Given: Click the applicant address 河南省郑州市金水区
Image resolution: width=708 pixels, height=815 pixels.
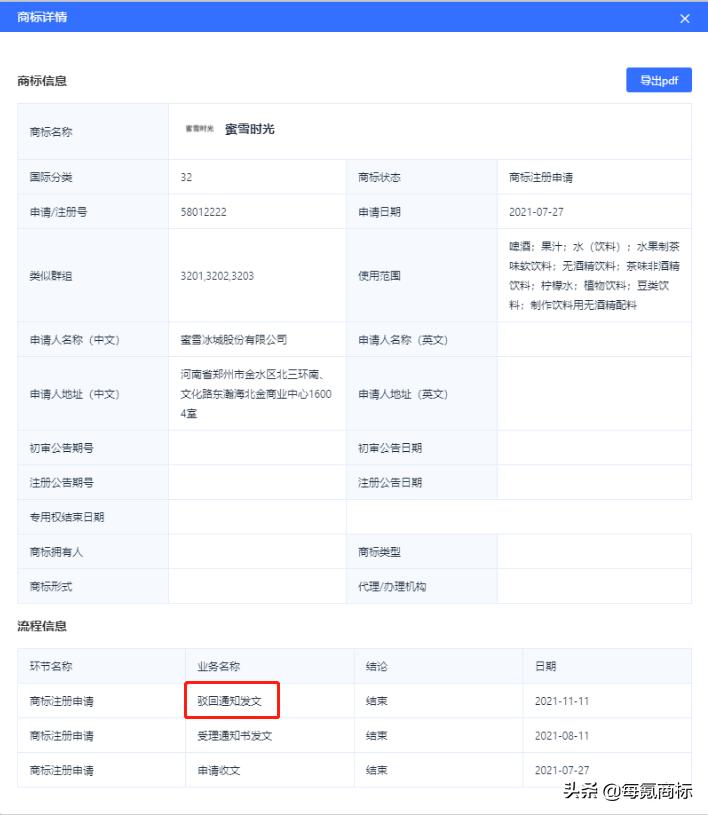Looking at the screenshot, I should click(x=256, y=393).
